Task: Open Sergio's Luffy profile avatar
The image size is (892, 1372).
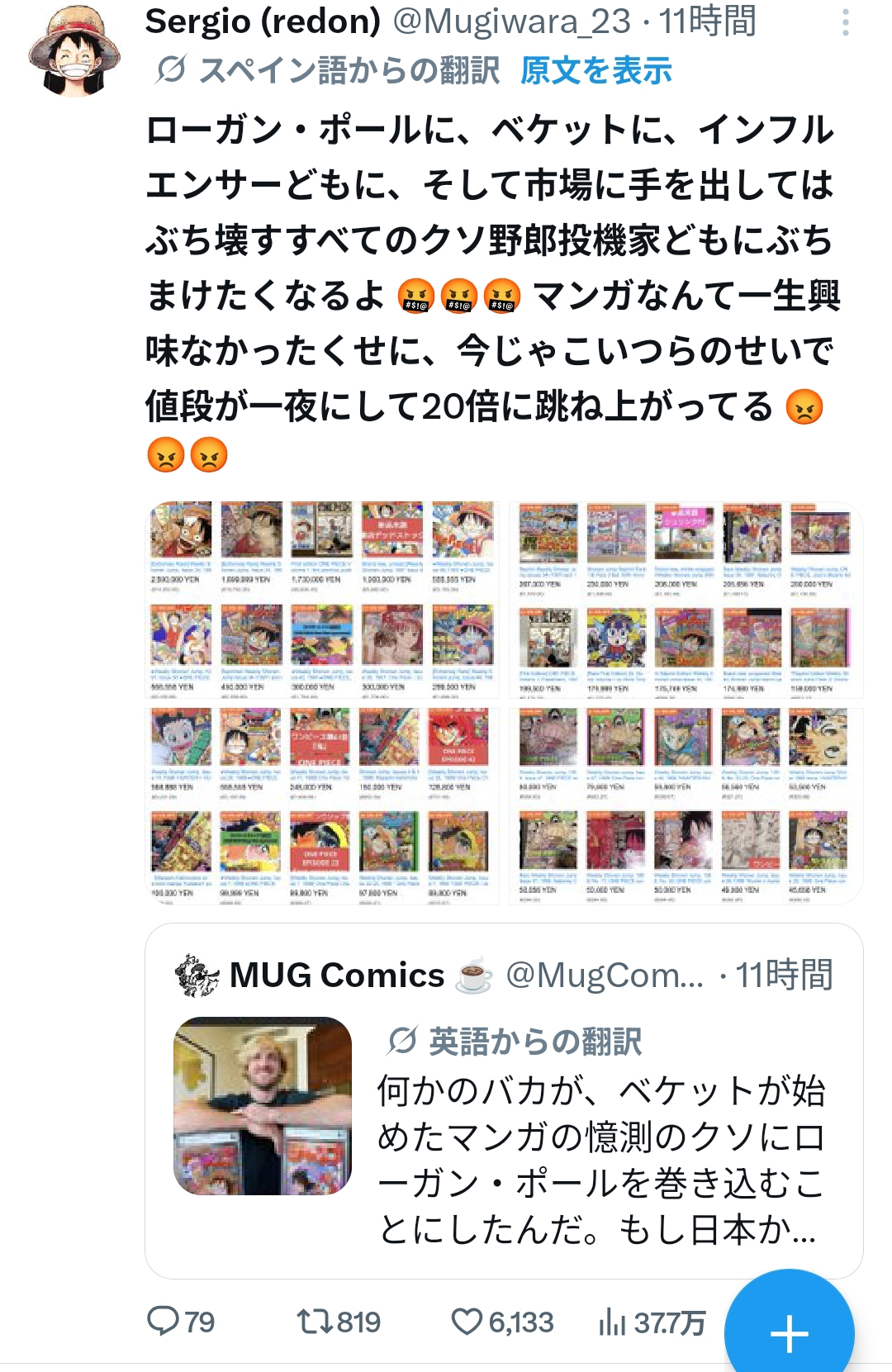Action: click(x=74, y=51)
